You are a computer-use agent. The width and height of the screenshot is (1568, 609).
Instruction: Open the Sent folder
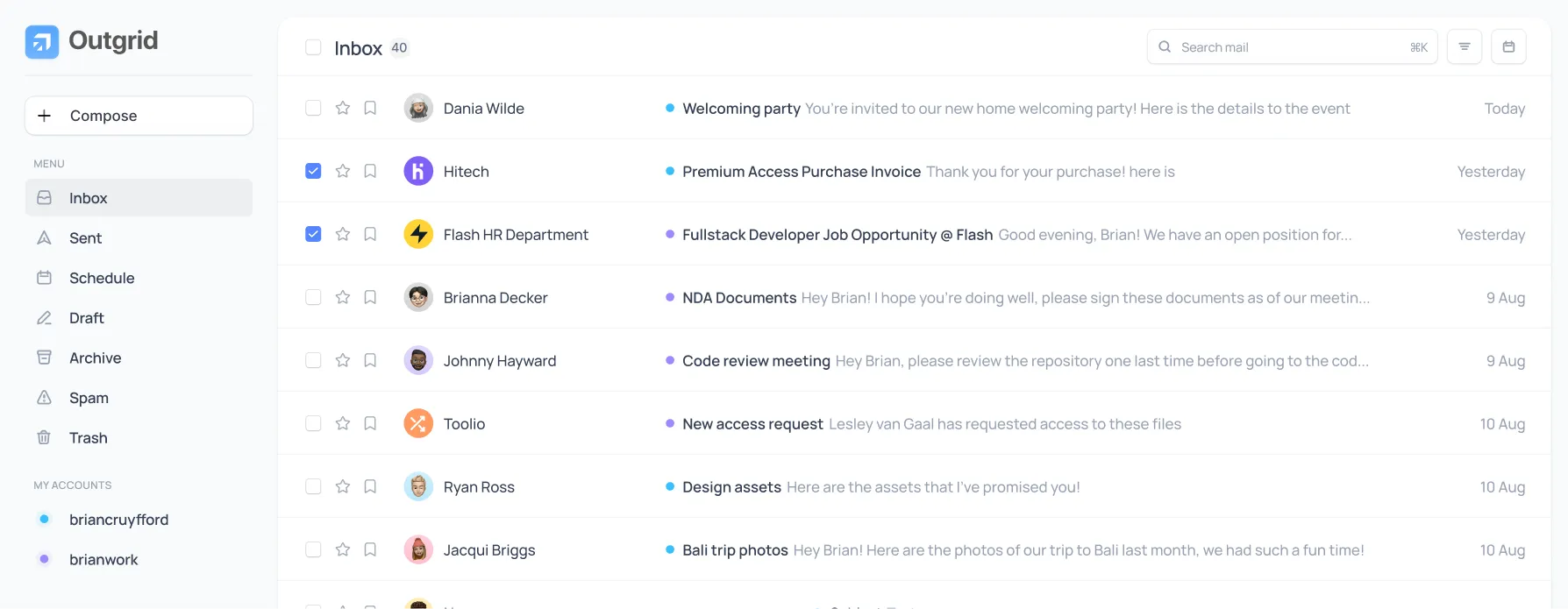86,238
